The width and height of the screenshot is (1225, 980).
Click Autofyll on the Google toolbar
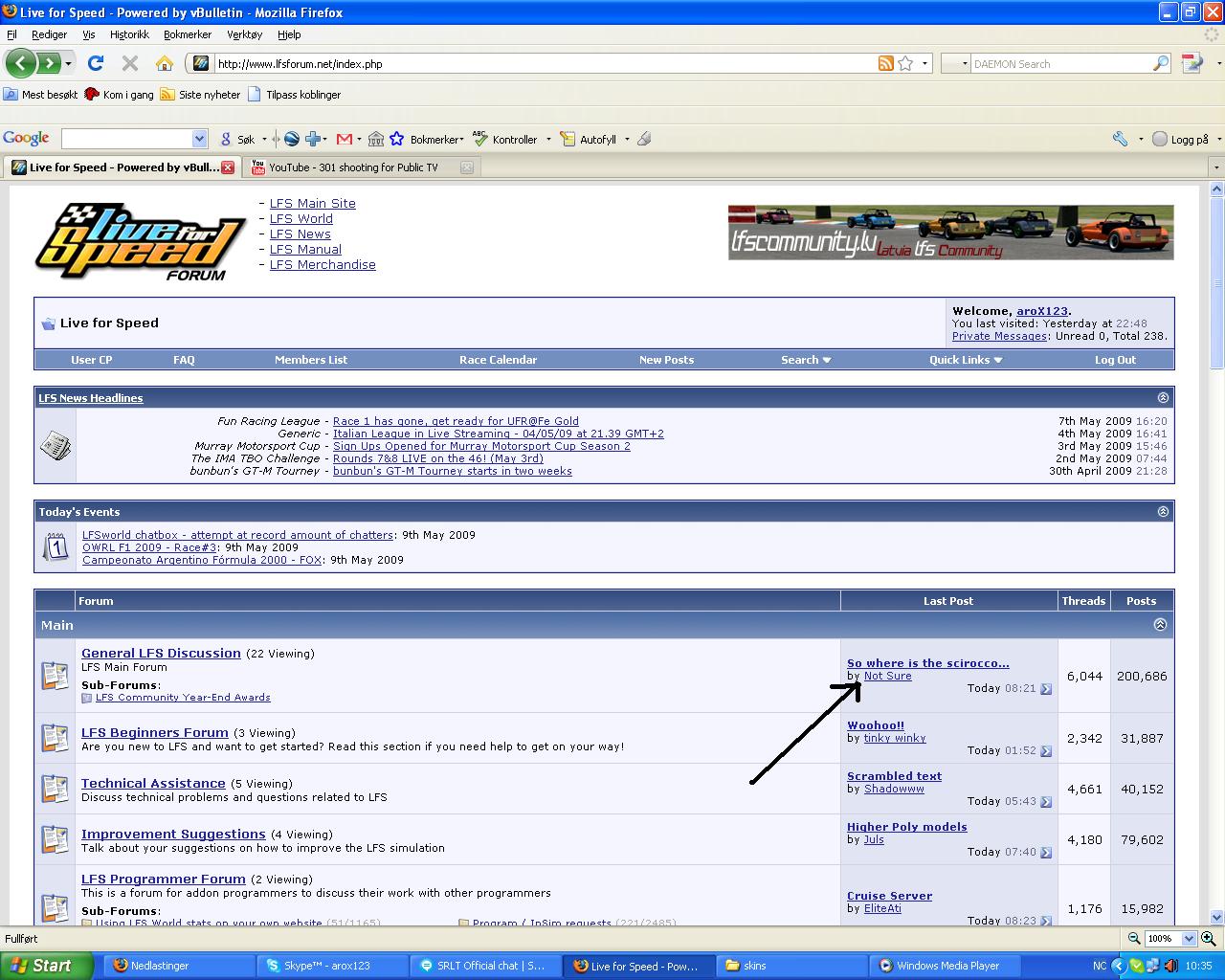590,139
